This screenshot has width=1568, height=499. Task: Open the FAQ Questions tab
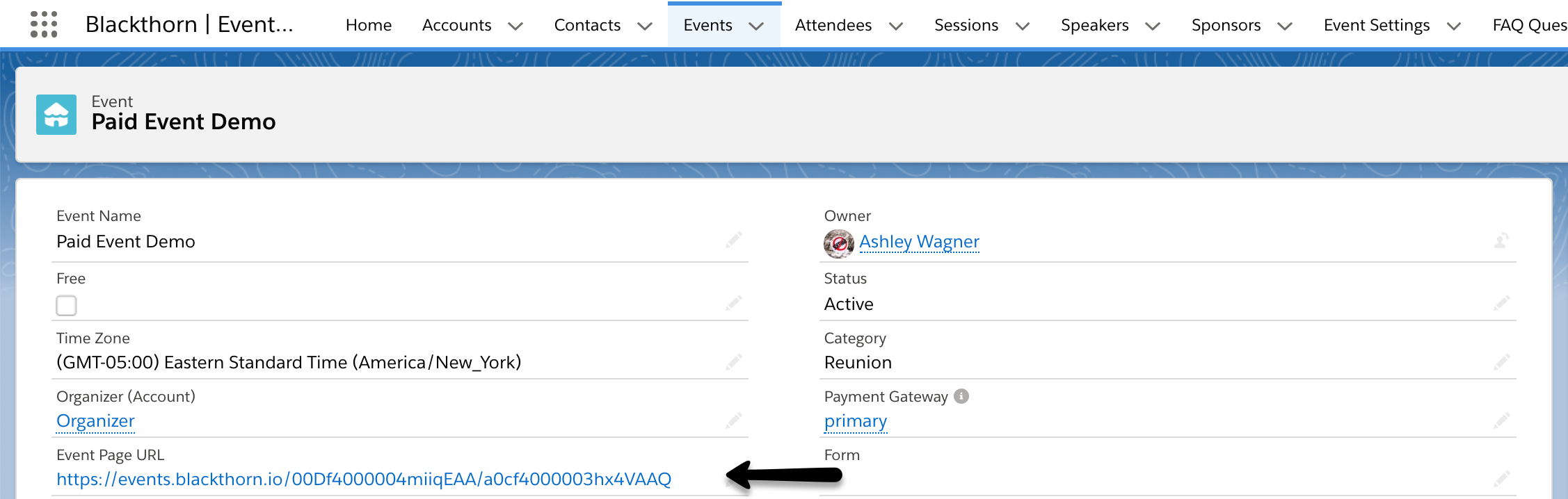[x=1530, y=25]
